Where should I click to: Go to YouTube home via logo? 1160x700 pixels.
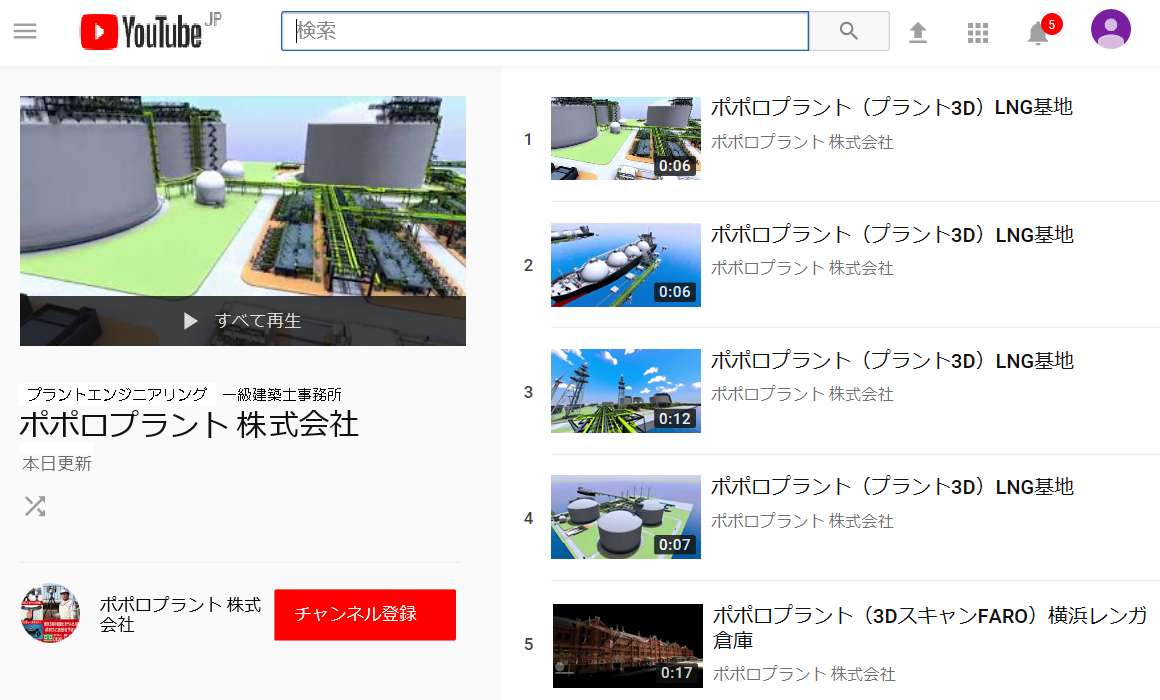tap(150, 31)
